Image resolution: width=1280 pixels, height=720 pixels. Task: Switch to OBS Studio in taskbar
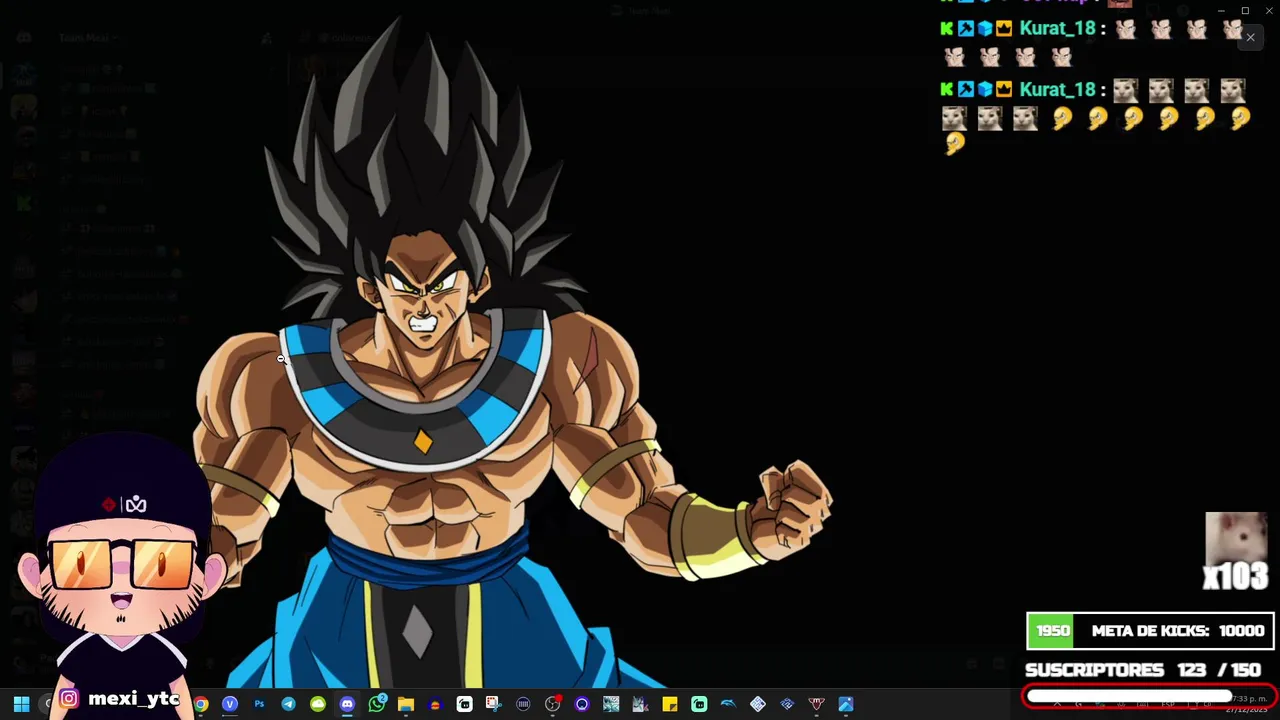click(x=553, y=704)
